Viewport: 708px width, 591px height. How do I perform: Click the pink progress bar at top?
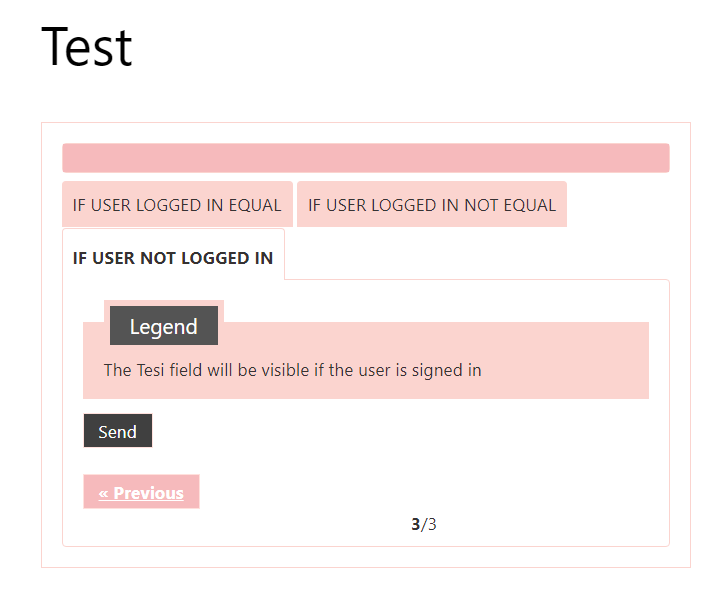pos(365,158)
